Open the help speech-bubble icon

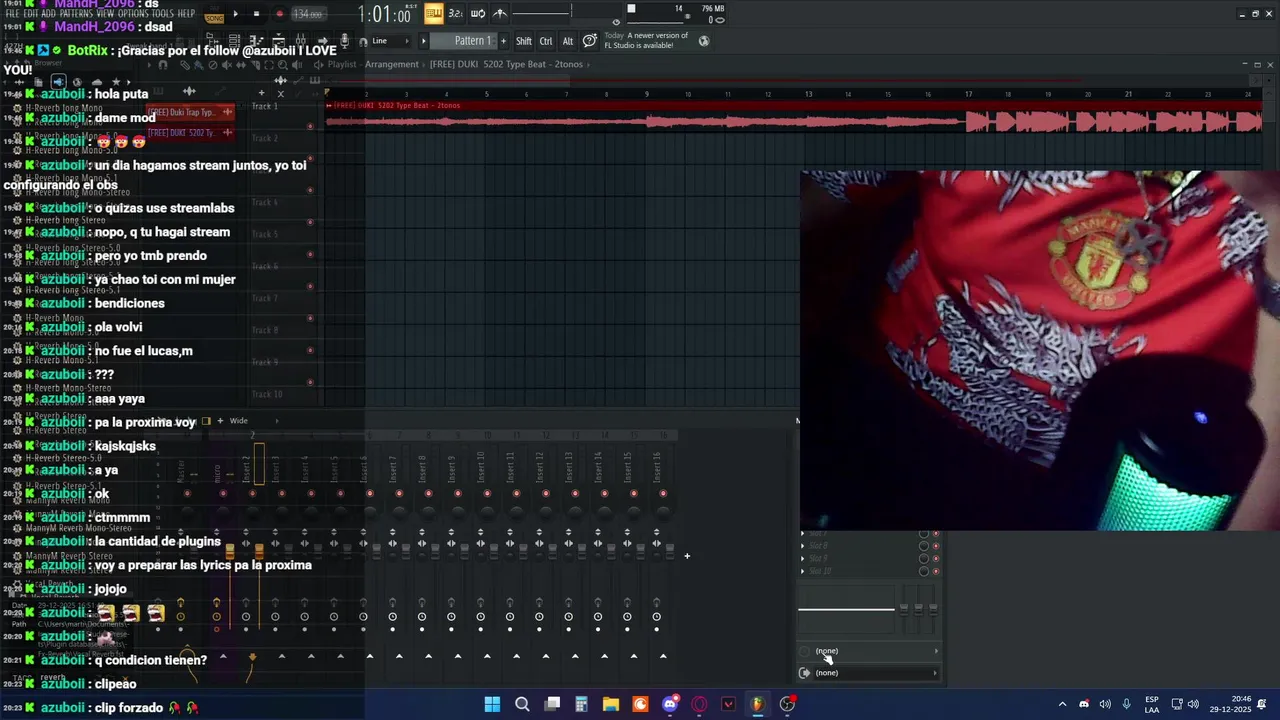[590, 41]
